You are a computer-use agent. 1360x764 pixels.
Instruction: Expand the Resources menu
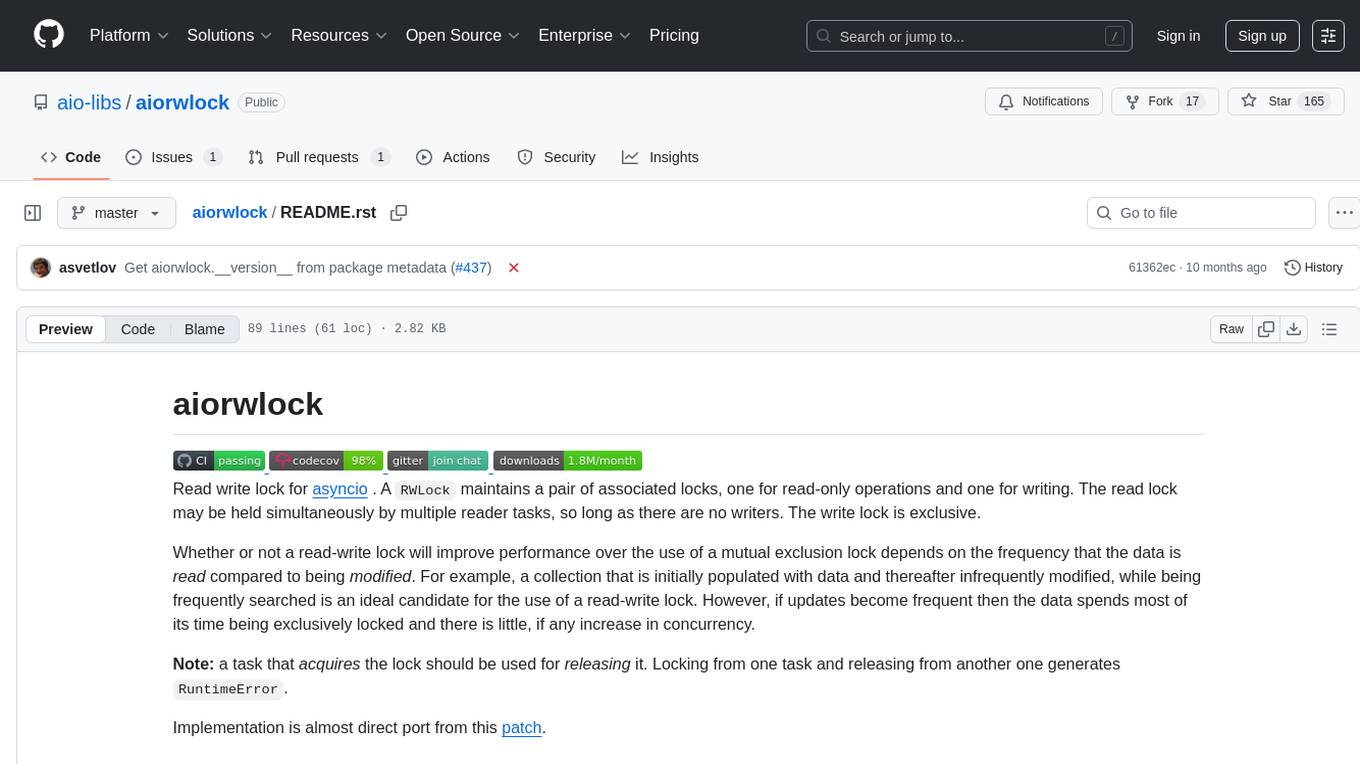(340, 35)
